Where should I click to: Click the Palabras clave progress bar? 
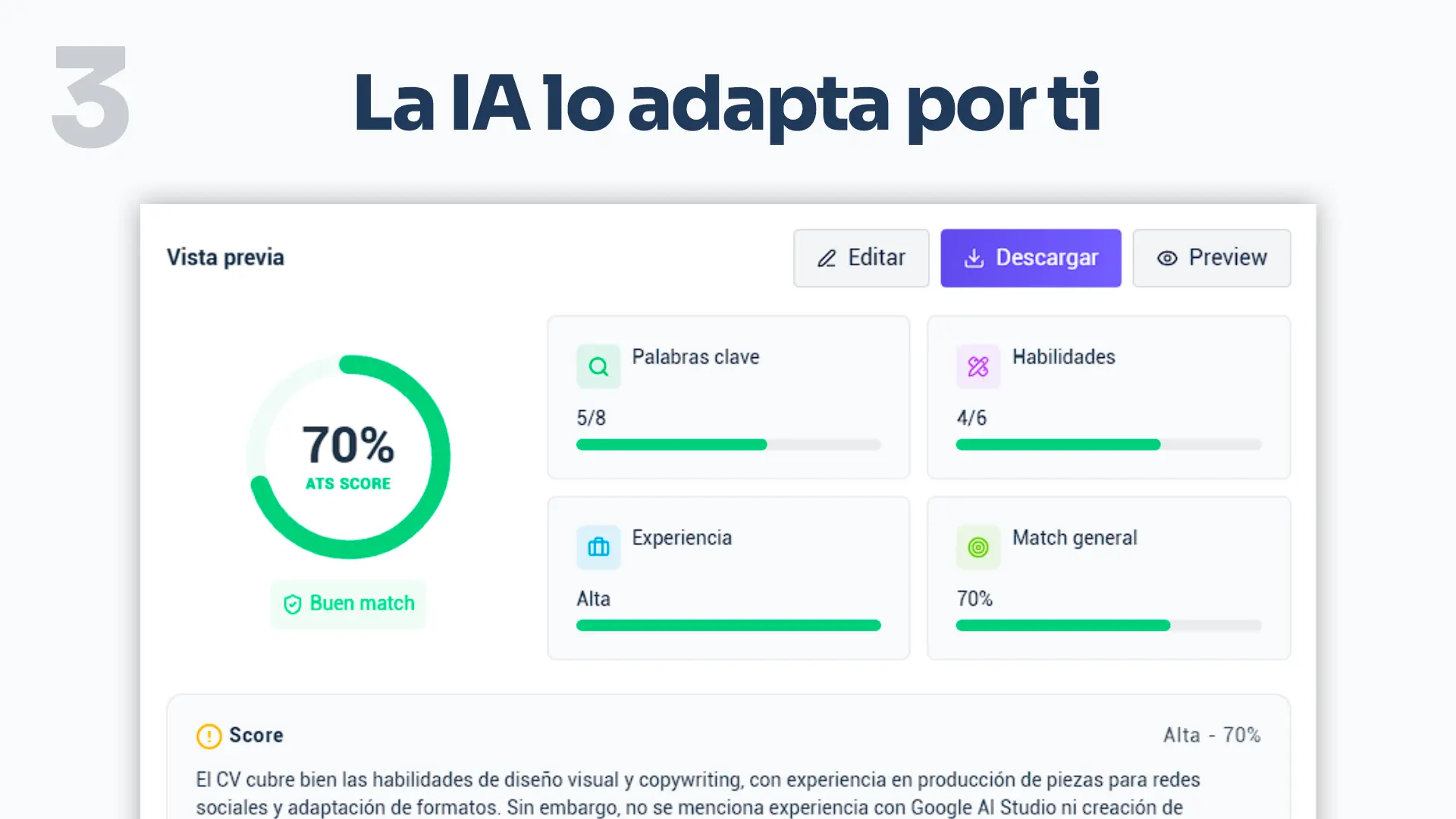coord(728,444)
